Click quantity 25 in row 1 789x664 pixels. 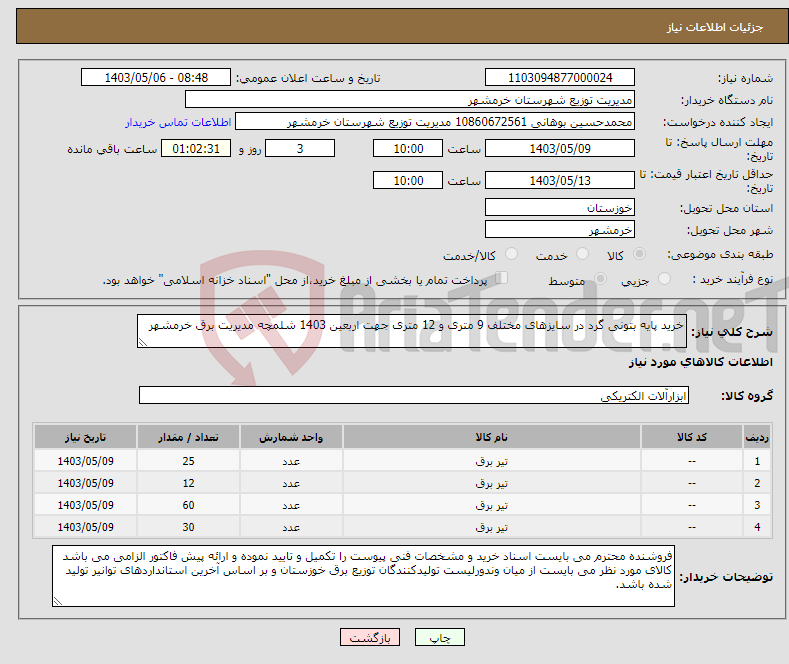[188, 461]
